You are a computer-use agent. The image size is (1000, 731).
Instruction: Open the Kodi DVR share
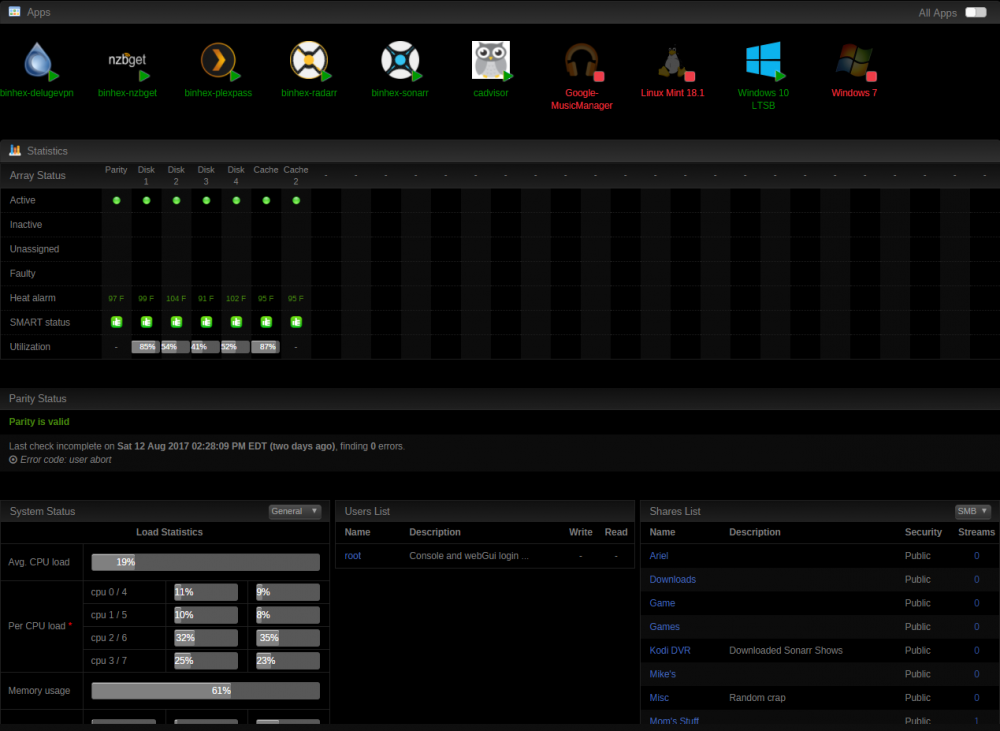[x=670, y=650]
